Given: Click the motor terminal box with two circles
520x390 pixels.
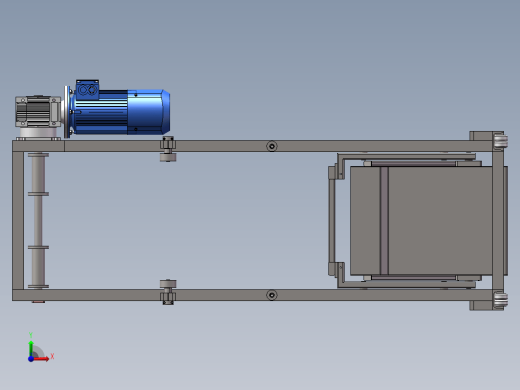Looking at the screenshot, I should [x=87, y=90].
